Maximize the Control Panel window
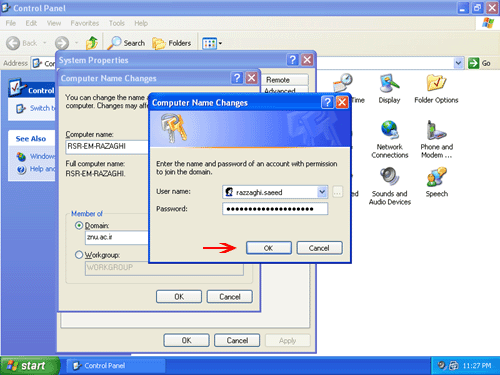Screen dimensions: 500x375 tap(477, 8)
